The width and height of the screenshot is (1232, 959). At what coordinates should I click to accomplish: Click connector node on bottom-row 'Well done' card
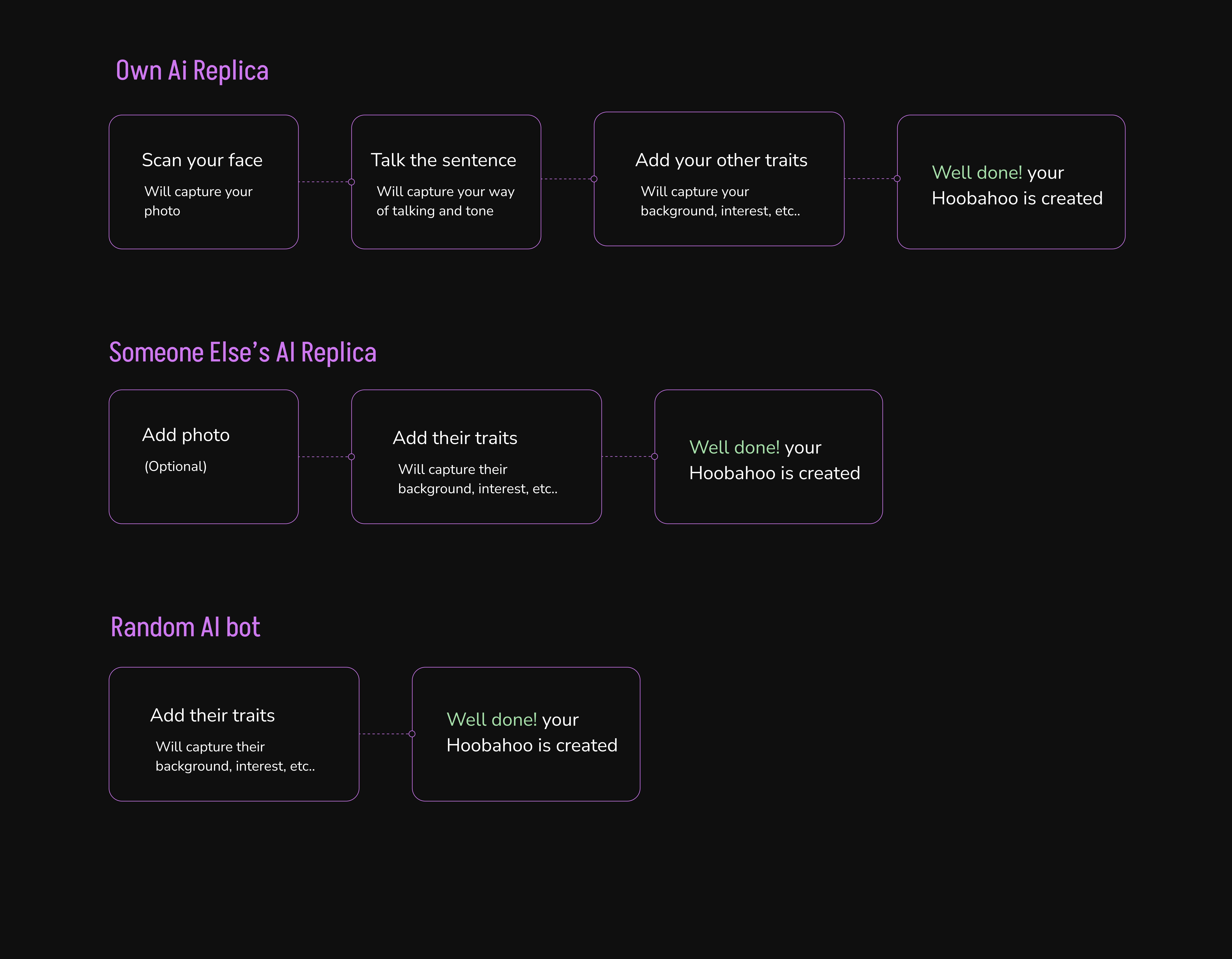412,734
